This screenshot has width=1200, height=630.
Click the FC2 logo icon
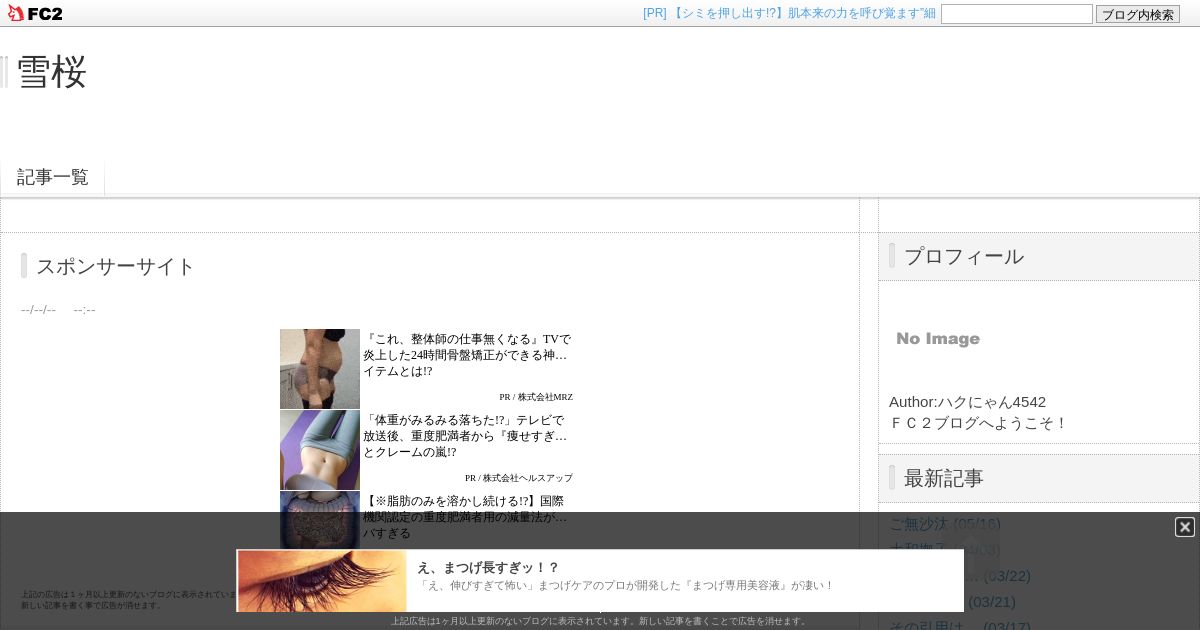(x=35, y=13)
